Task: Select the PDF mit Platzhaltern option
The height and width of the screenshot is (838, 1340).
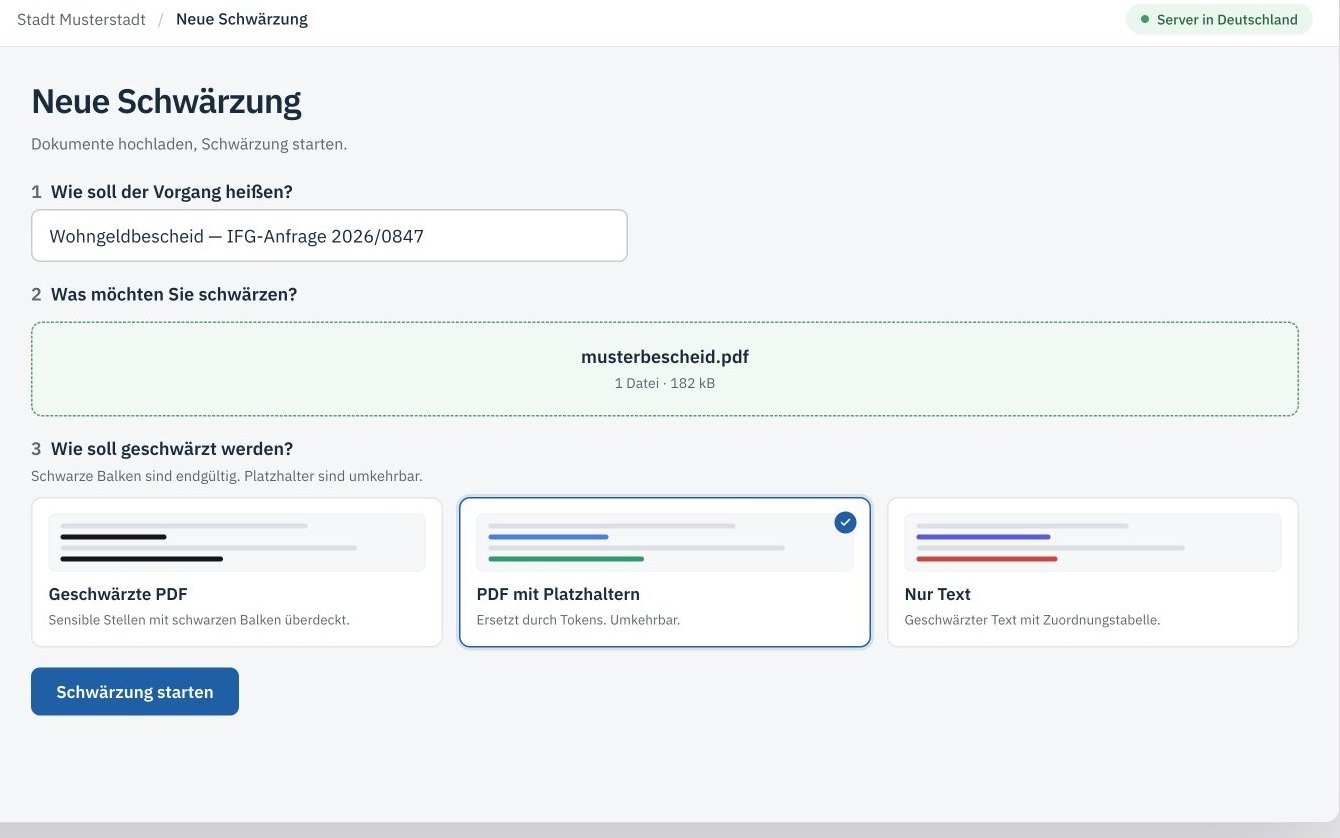Action: [665, 572]
